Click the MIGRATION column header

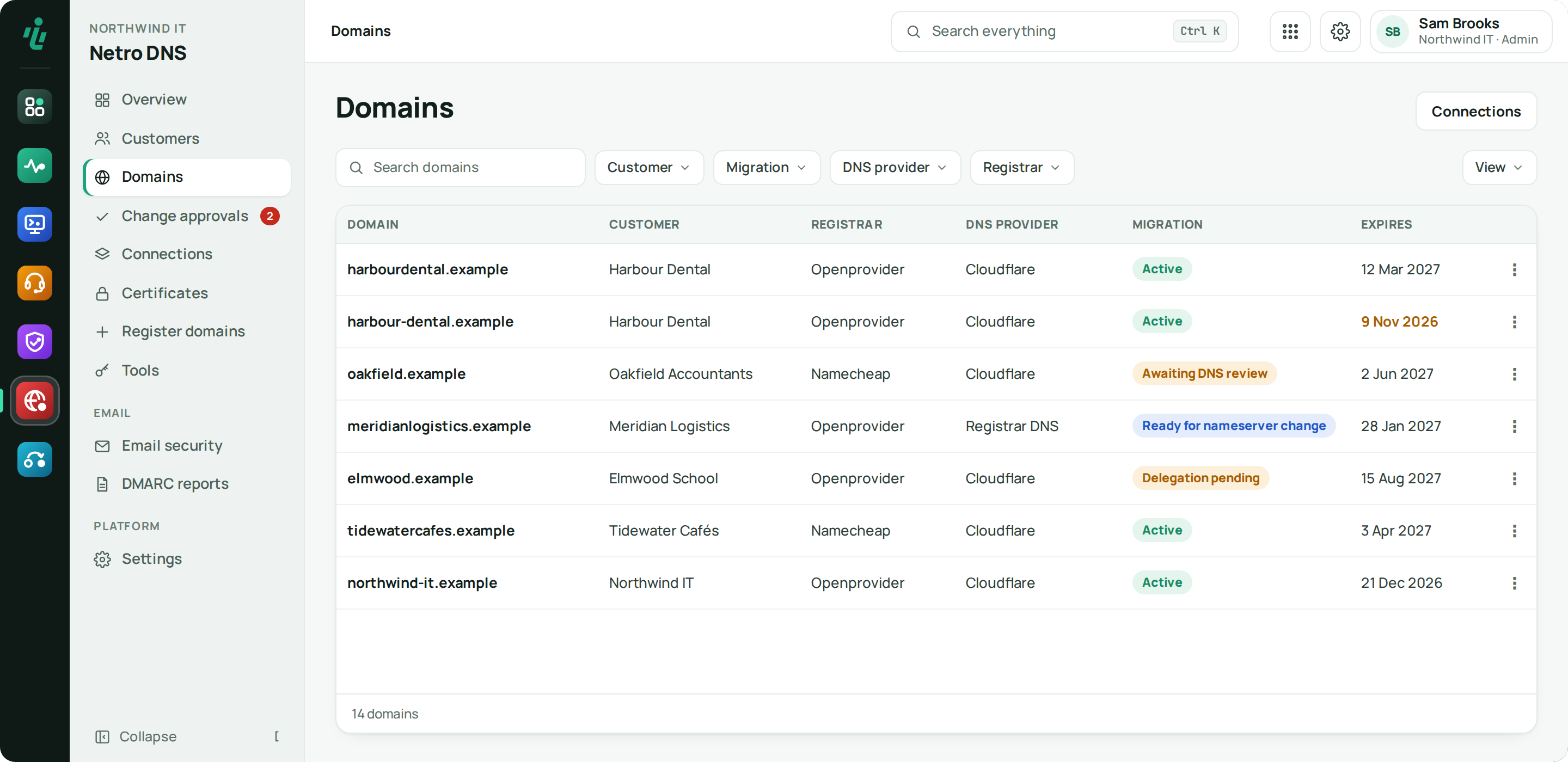click(1167, 225)
